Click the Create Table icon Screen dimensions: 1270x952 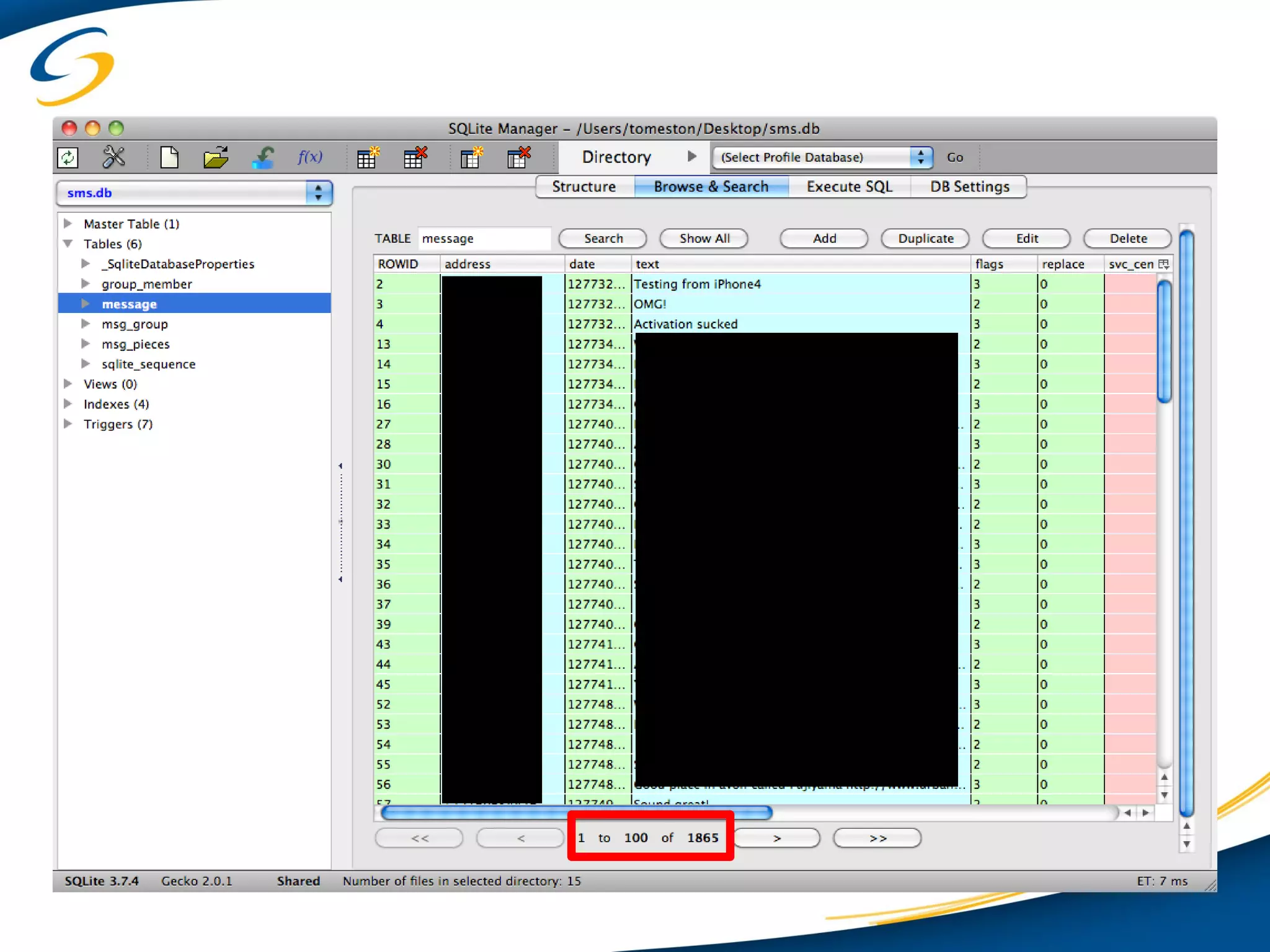368,157
